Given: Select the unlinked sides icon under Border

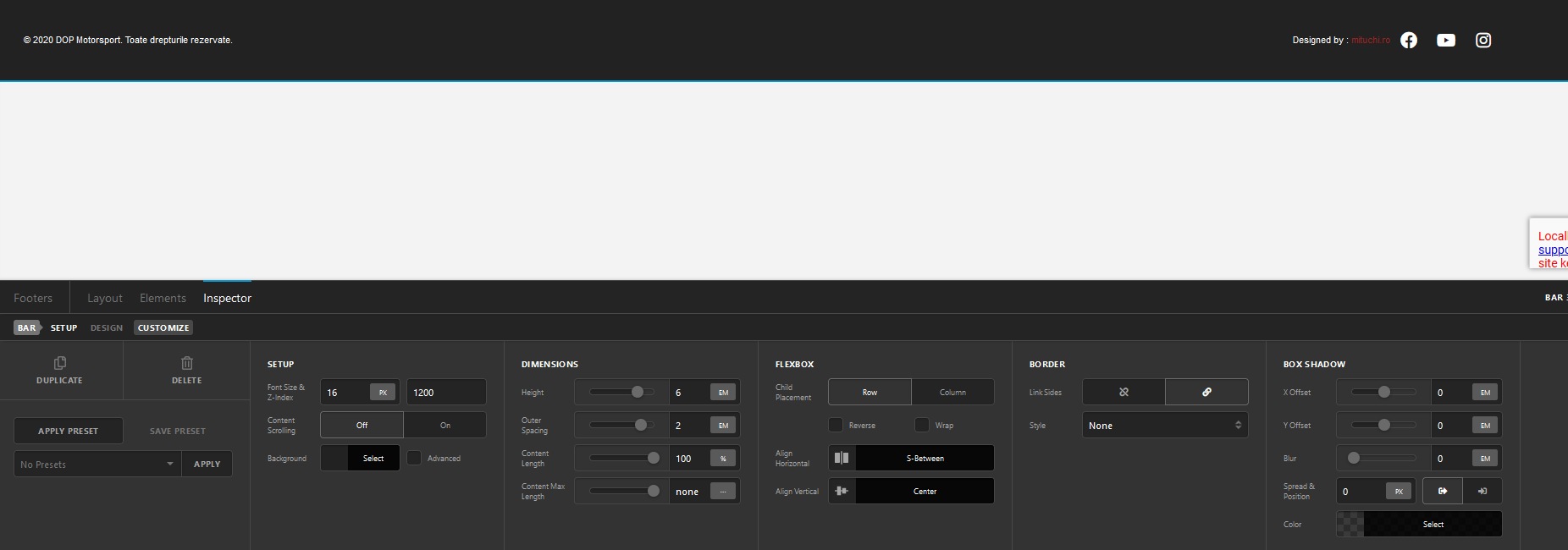Looking at the screenshot, I should [x=1124, y=392].
